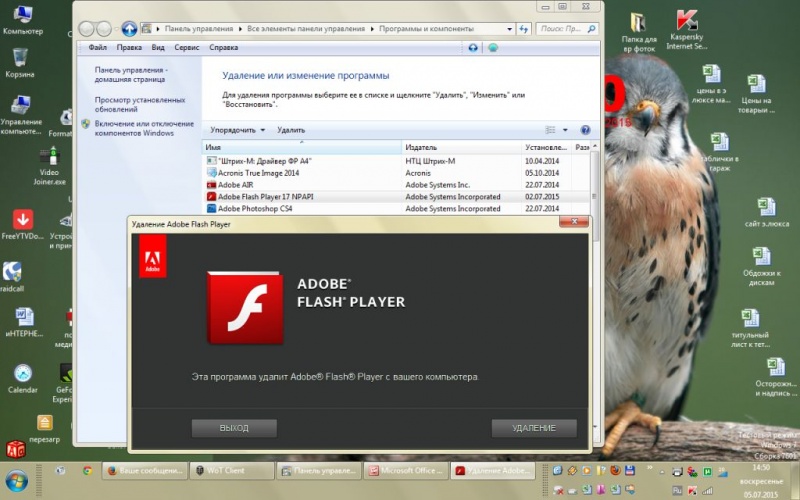Select Acronis True Image 2014 in list

click(x=258, y=172)
